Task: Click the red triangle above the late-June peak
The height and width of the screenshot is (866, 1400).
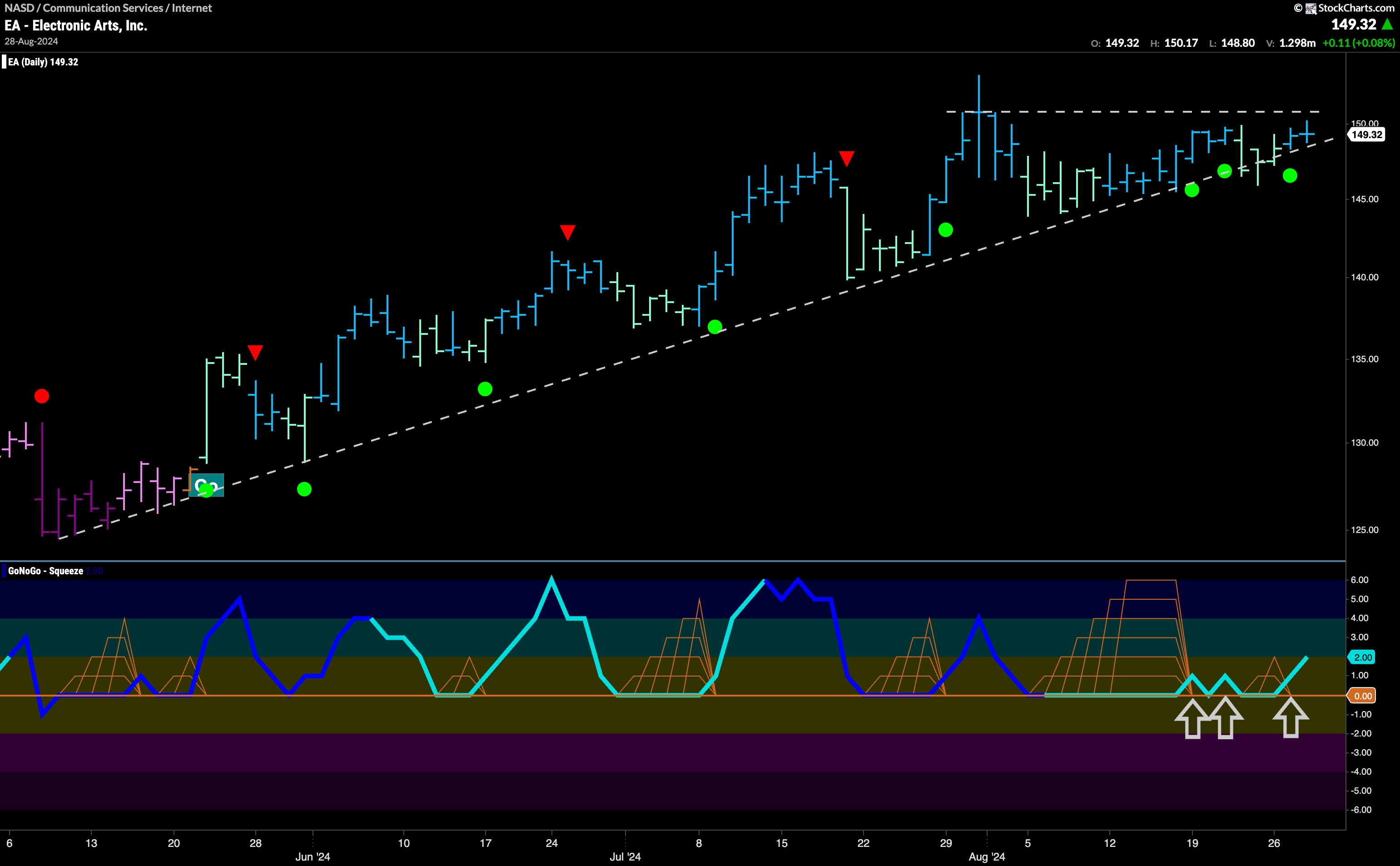Action: pyautogui.click(x=567, y=232)
